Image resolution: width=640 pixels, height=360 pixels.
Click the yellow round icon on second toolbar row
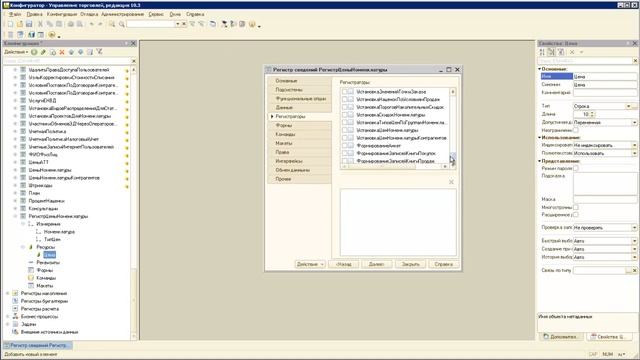pyautogui.click(x=52, y=35)
